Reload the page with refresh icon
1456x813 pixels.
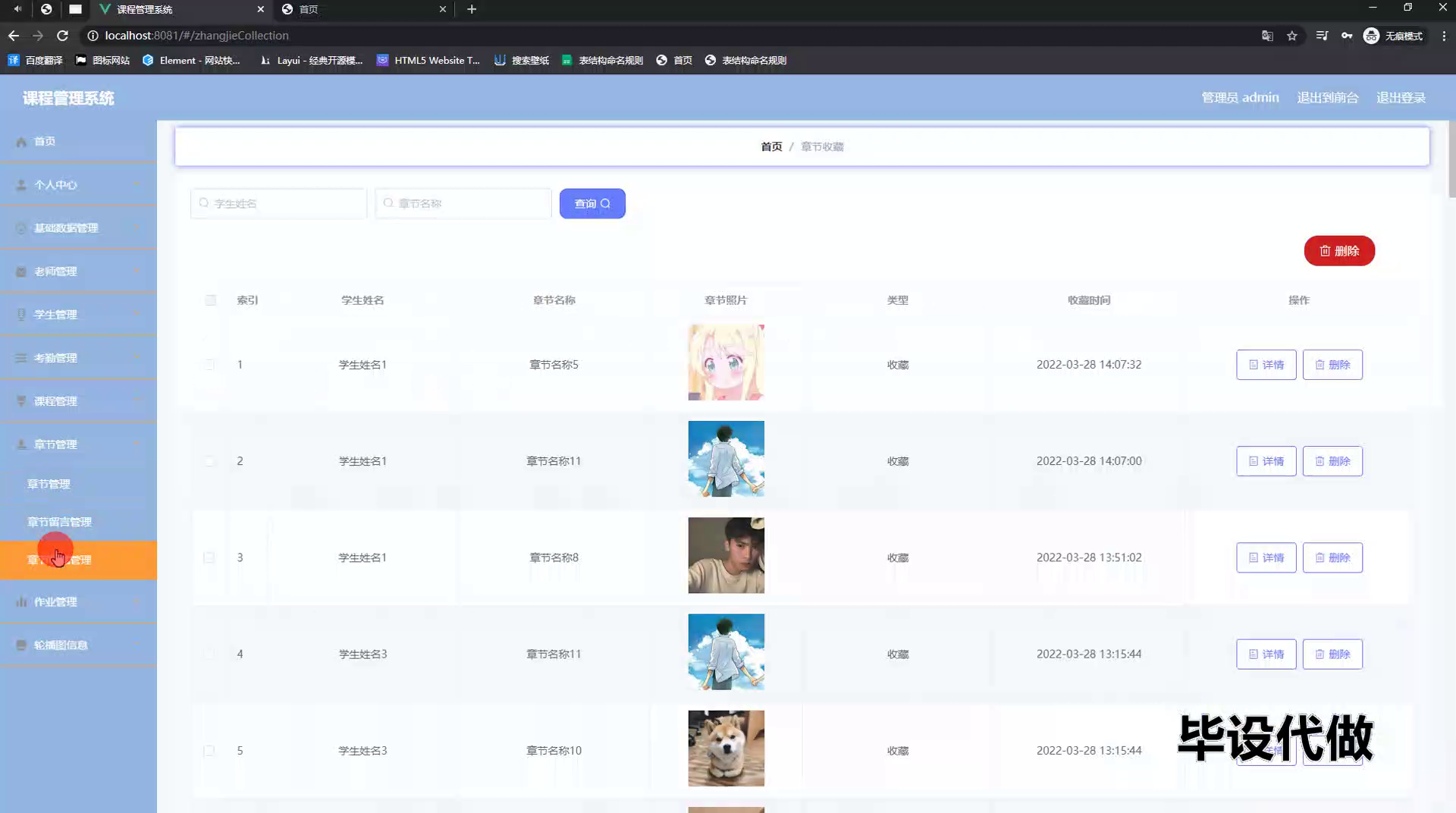pyautogui.click(x=63, y=36)
